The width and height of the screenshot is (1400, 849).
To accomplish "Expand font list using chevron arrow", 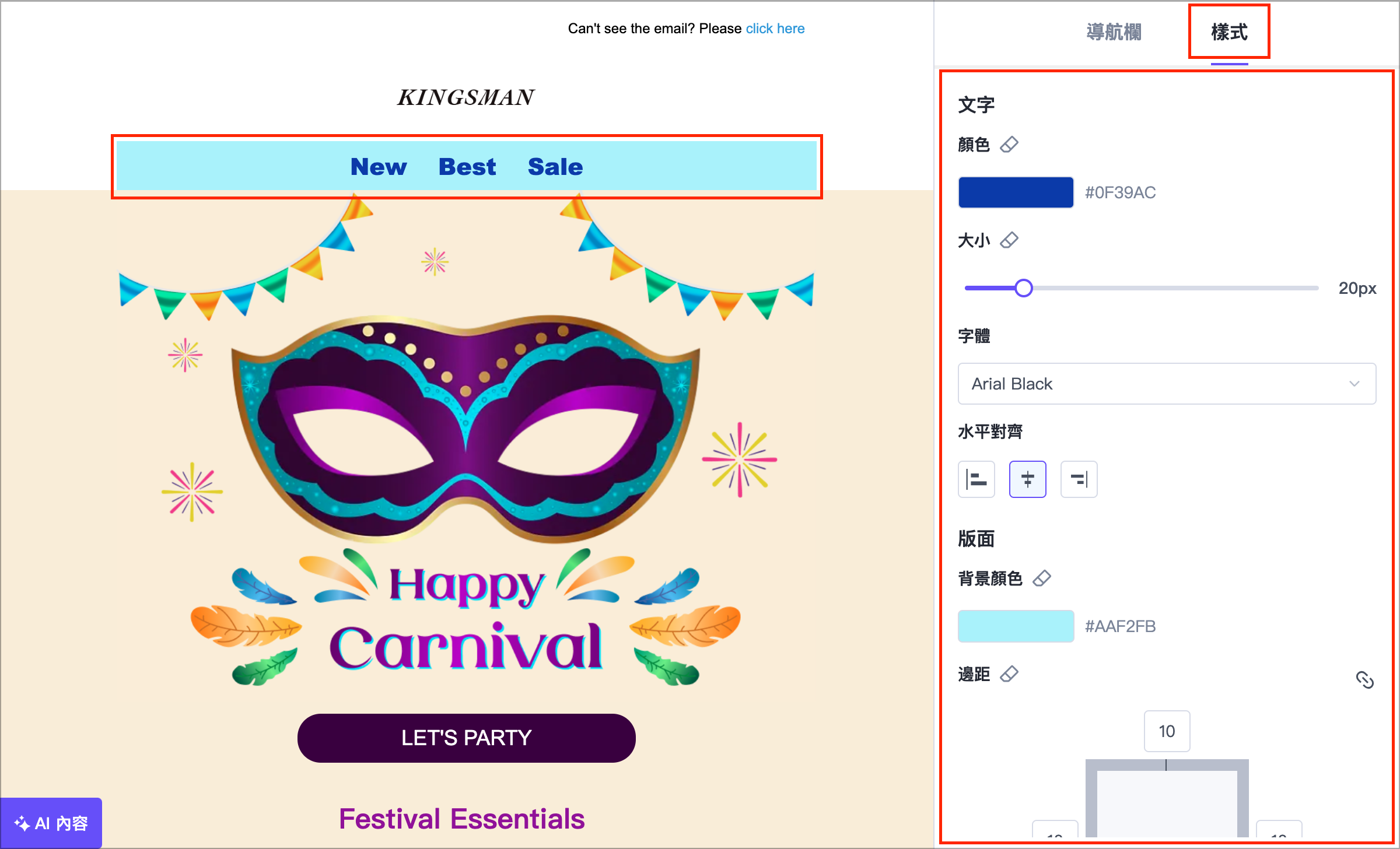I will (1354, 384).
